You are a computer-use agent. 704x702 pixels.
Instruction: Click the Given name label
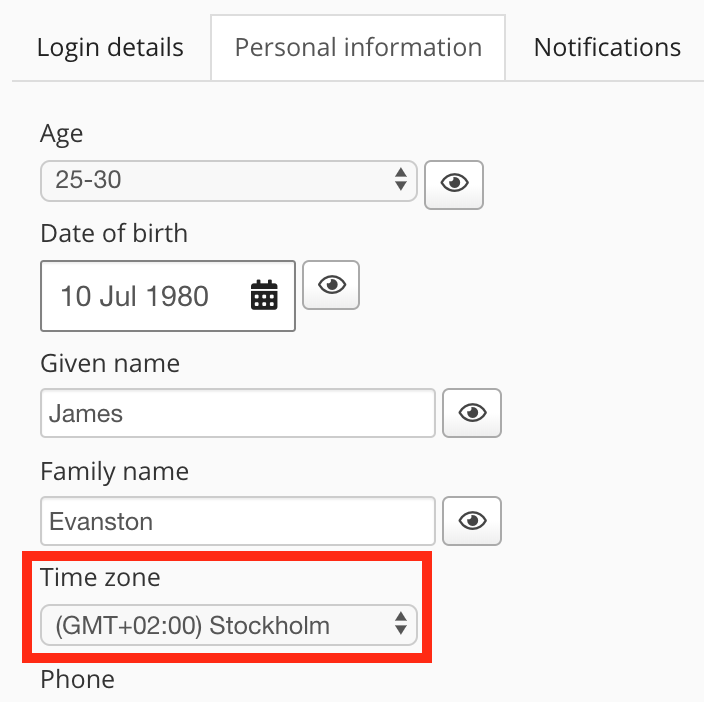(x=110, y=363)
